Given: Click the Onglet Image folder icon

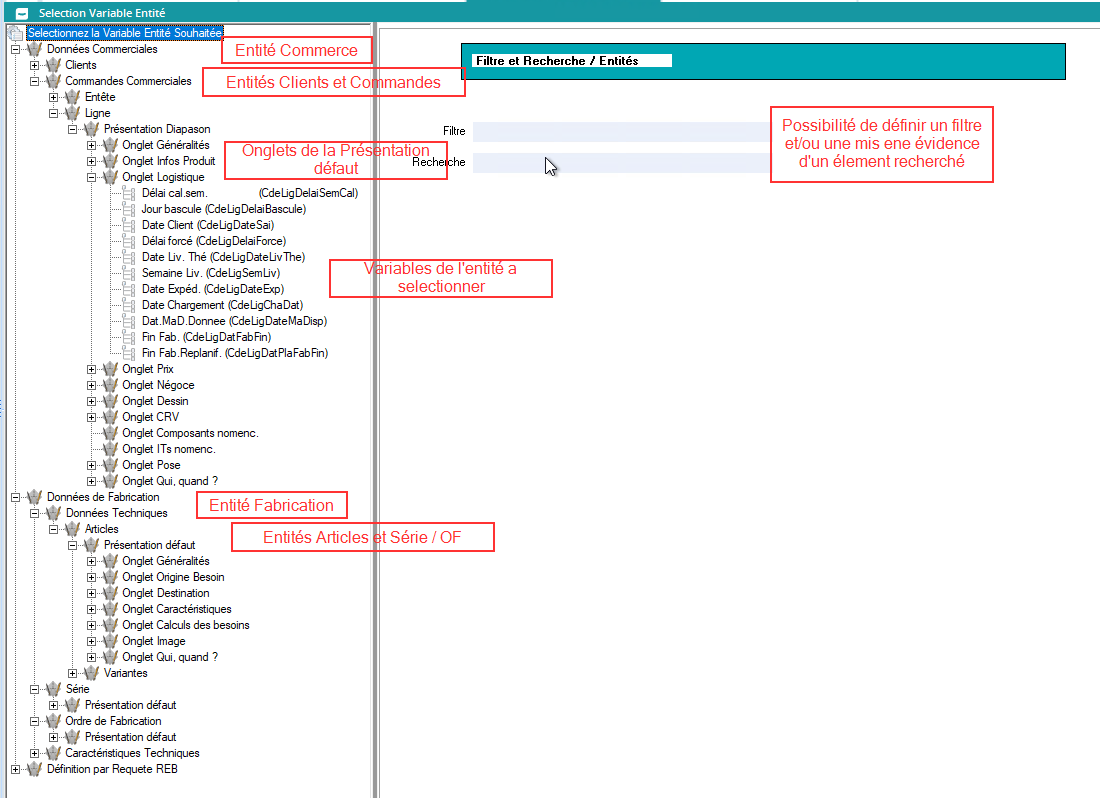Looking at the screenshot, I should 110,641.
